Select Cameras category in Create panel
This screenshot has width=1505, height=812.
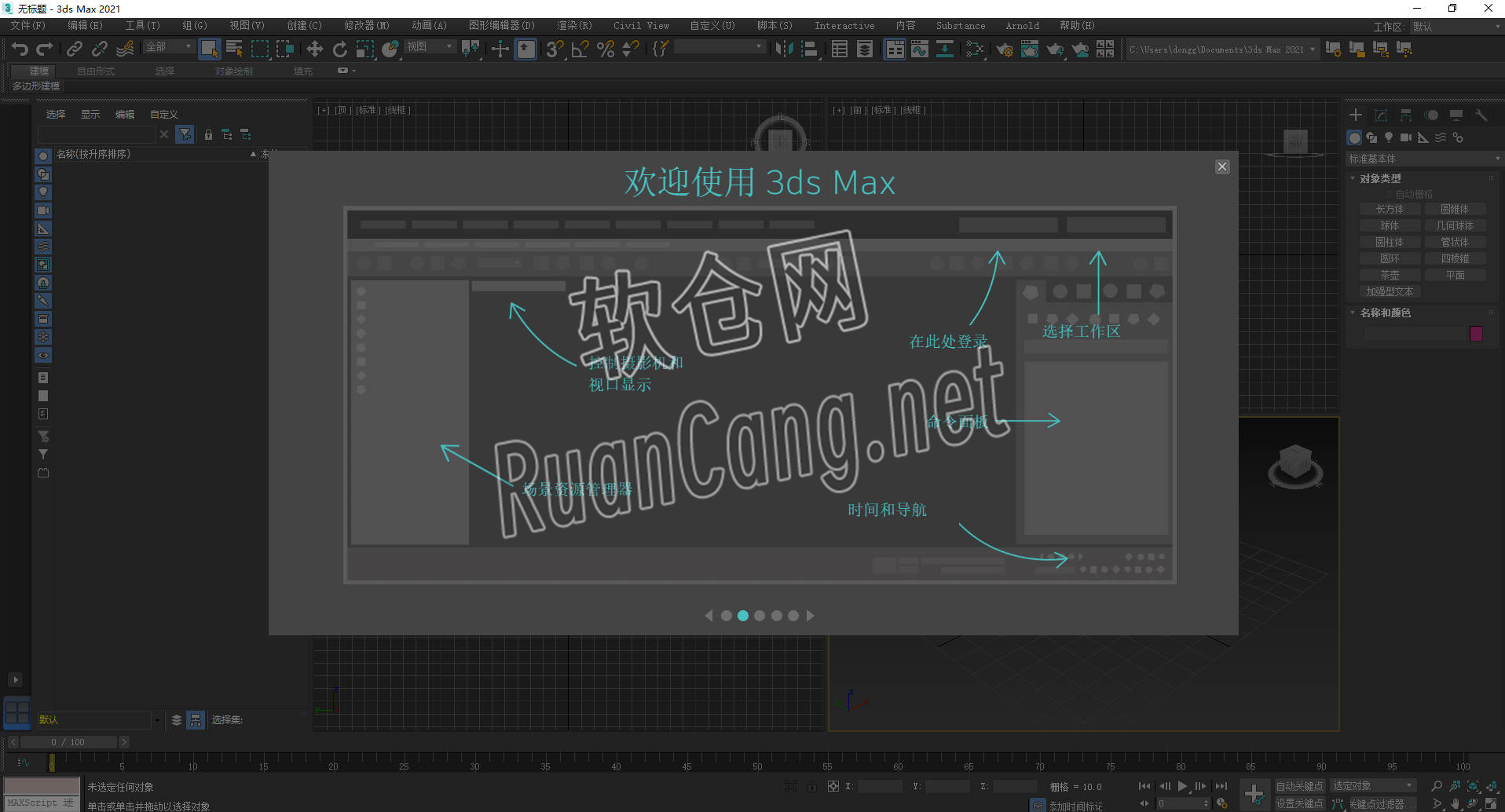pyautogui.click(x=1406, y=137)
